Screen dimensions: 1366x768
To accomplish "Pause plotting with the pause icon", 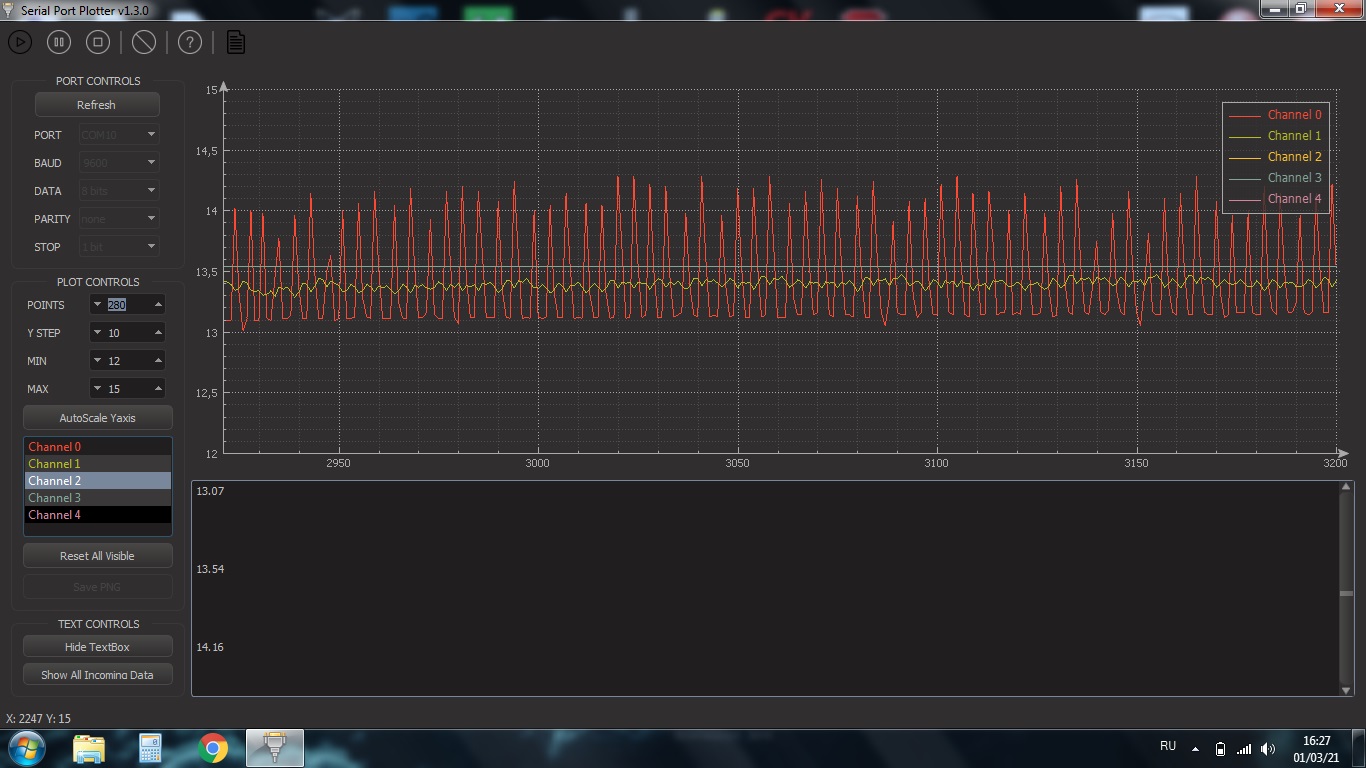I will [59, 42].
